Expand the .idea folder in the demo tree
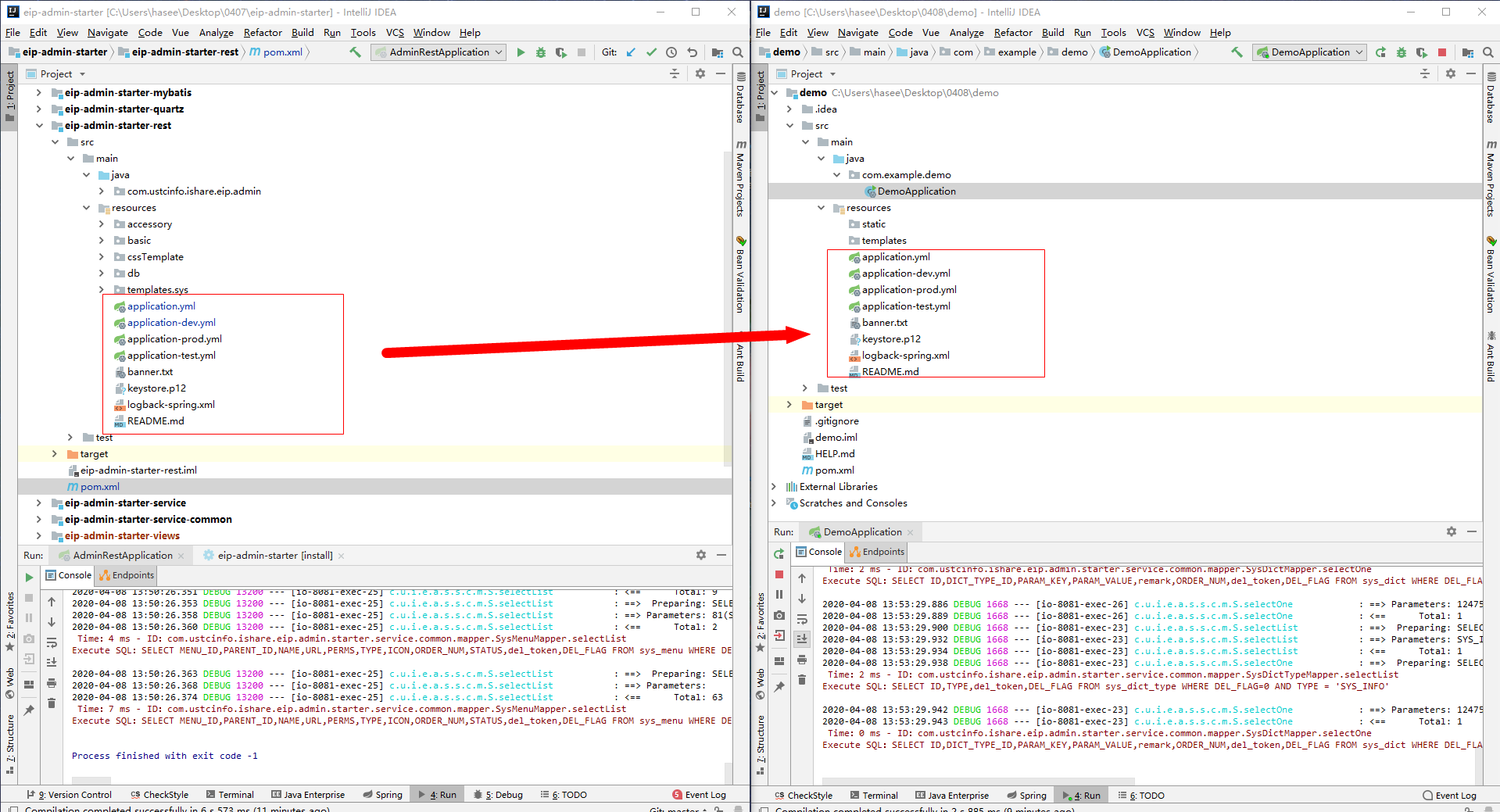1500x812 pixels. click(x=789, y=109)
